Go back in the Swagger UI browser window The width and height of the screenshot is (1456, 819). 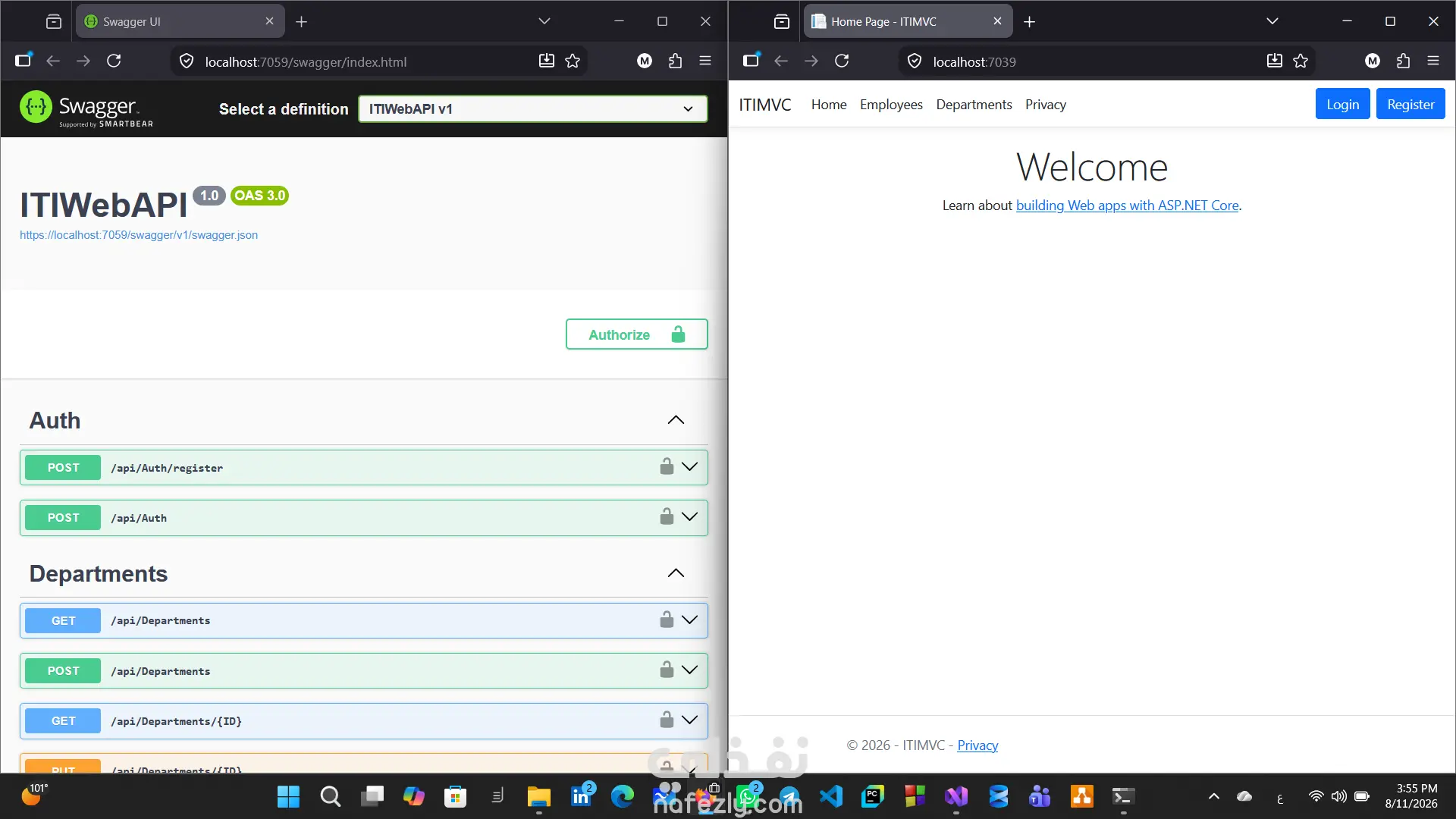coord(53,61)
